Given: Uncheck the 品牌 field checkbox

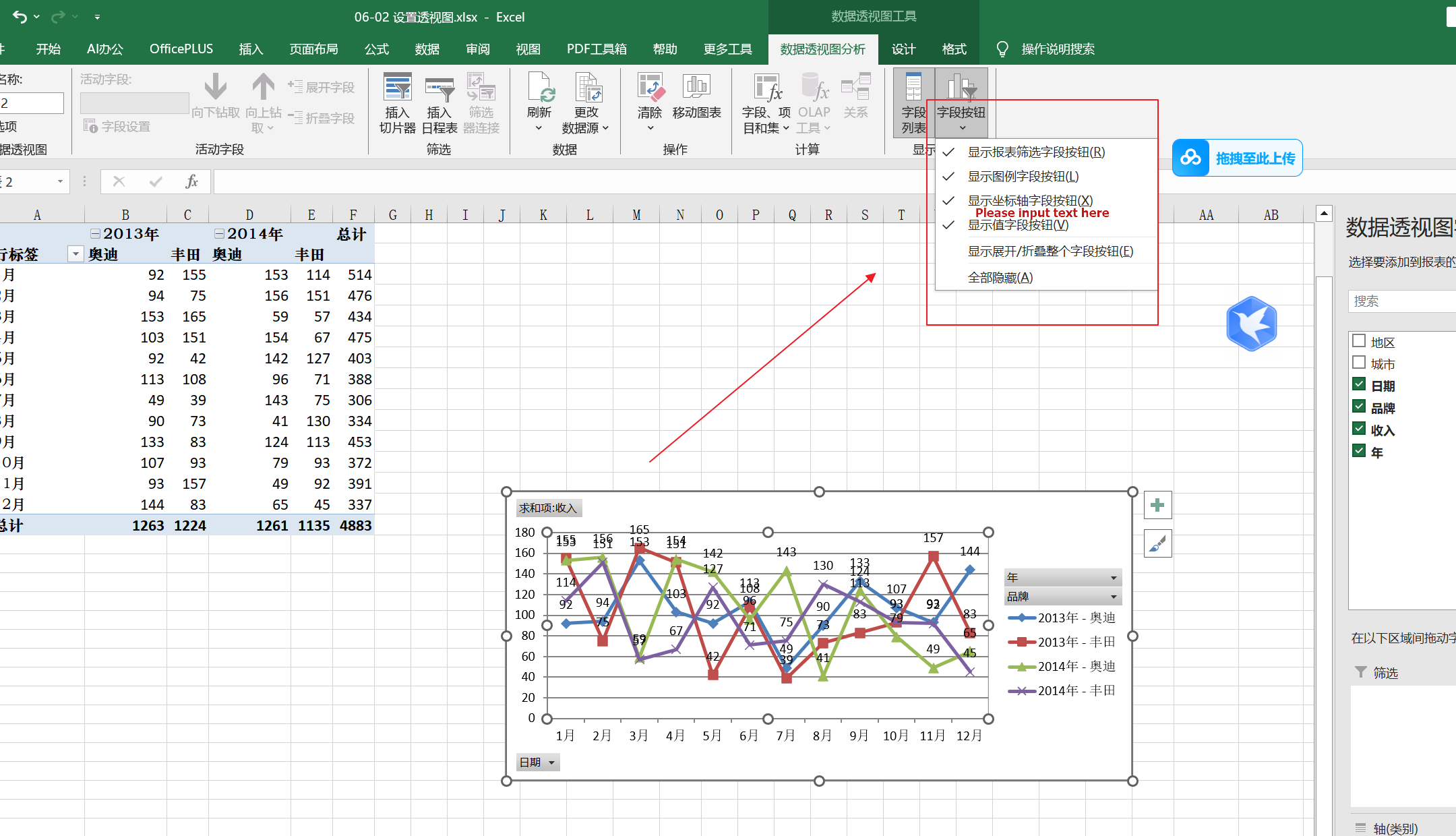Looking at the screenshot, I should [x=1359, y=407].
